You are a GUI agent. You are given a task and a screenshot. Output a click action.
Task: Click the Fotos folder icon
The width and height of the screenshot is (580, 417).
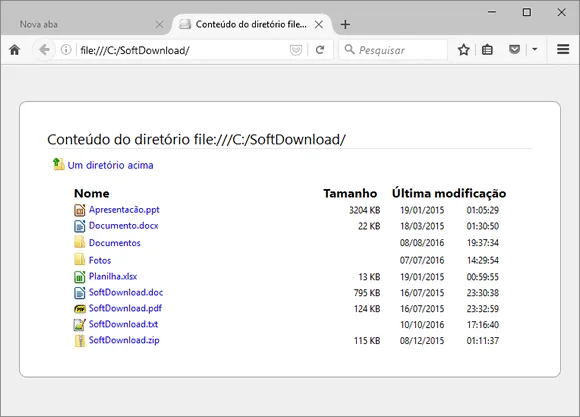80,259
